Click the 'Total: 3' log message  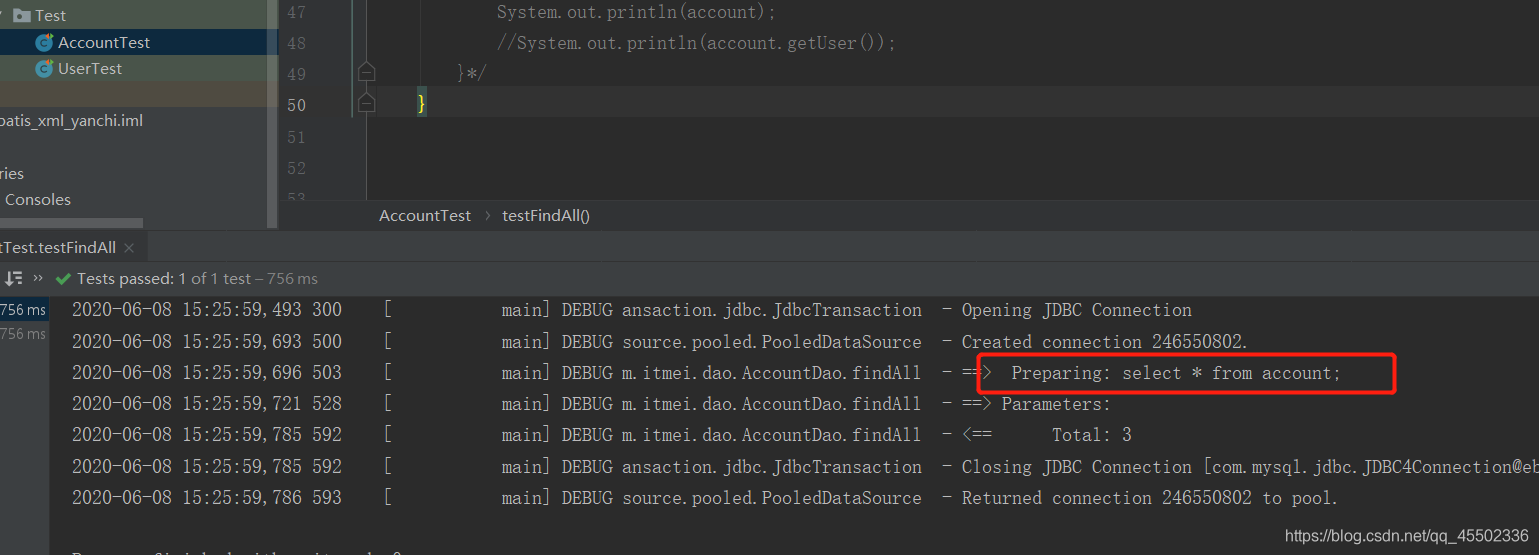coord(1092,435)
